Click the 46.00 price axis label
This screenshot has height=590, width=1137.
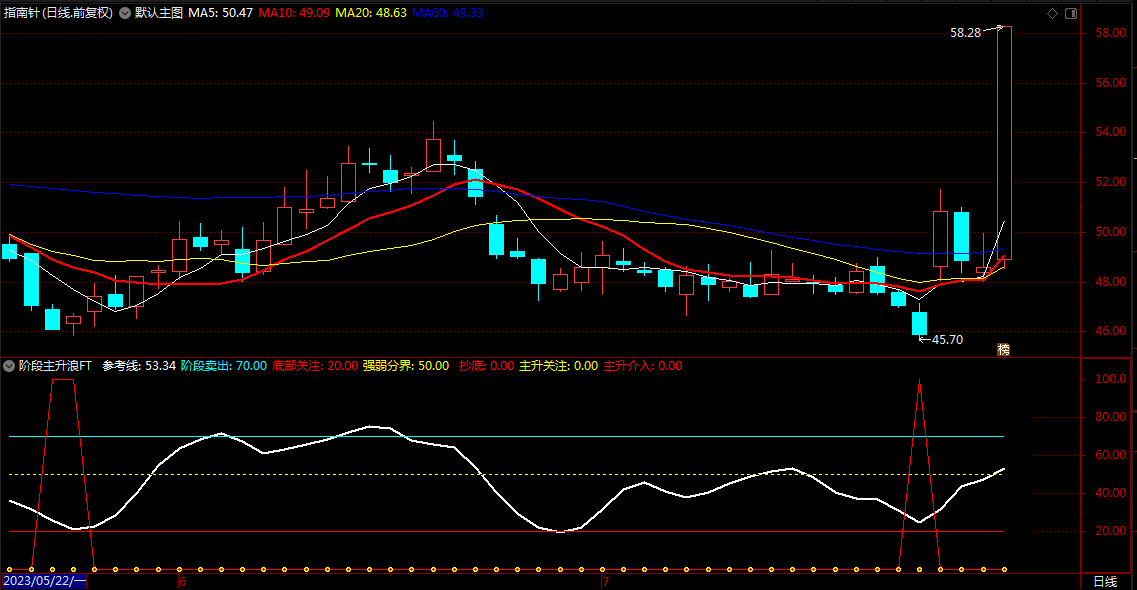[1111, 331]
